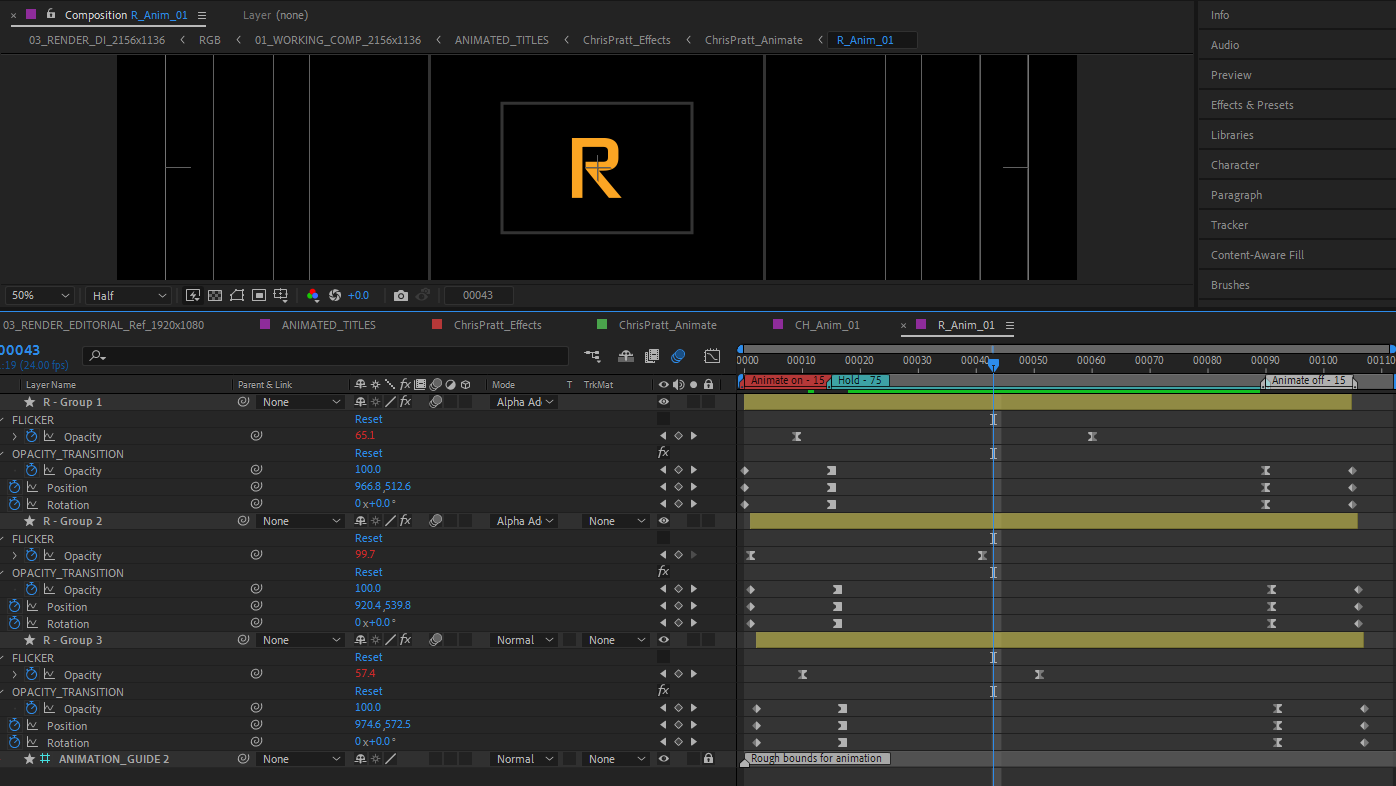Image resolution: width=1396 pixels, height=786 pixels.
Task: Click the 'Hold - 75' timeline marker
Action: click(x=860, y=381)
